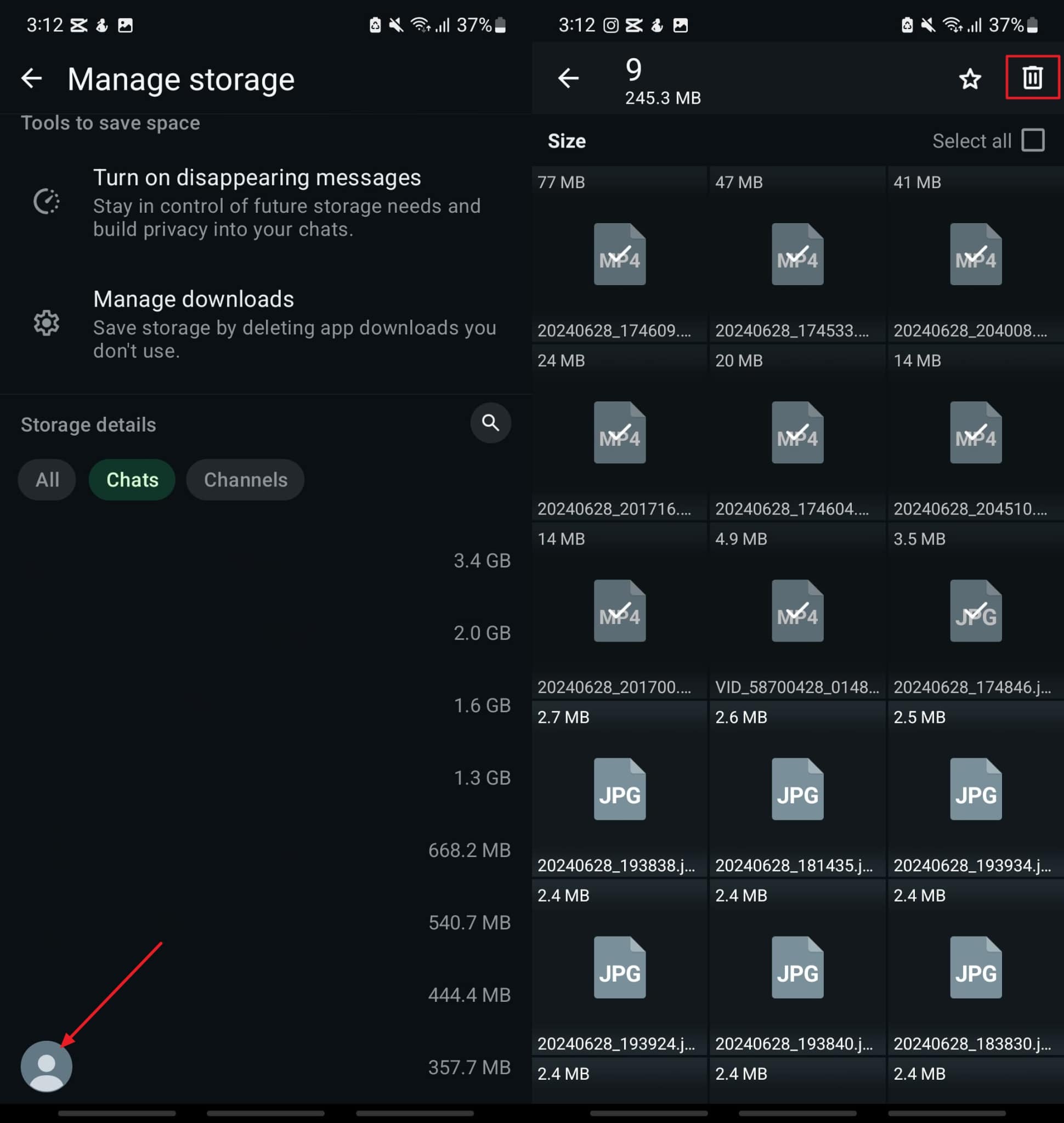1064x1123 pixels.
Task: Tap the back arrow on Manage storage
Action: click(x=32, y=79)
